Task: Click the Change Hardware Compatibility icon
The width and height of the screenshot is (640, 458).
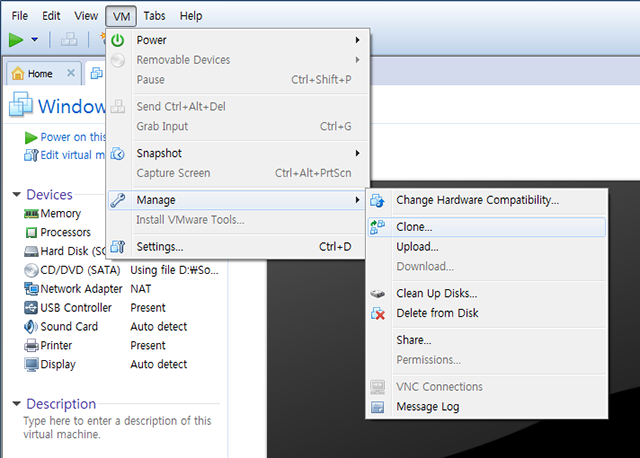Action: pyautogui.click(x=377, y=200)
